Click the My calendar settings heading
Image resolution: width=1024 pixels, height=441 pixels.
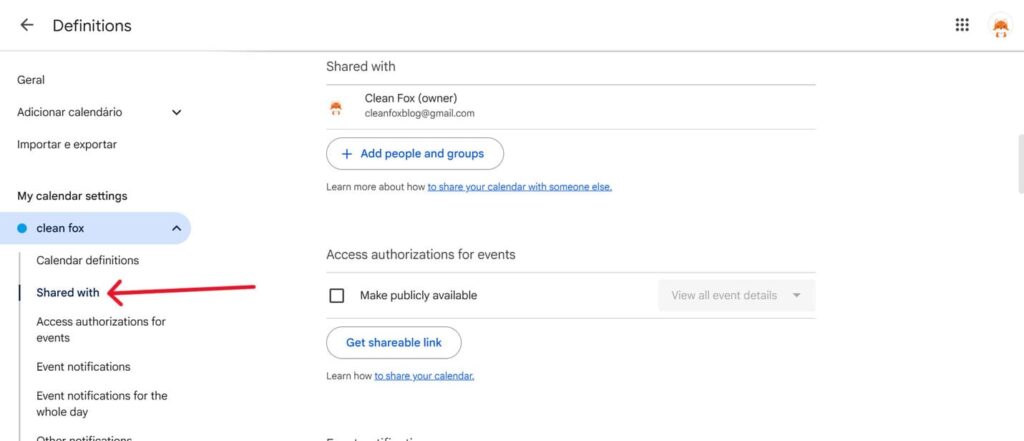pos(72,196)
